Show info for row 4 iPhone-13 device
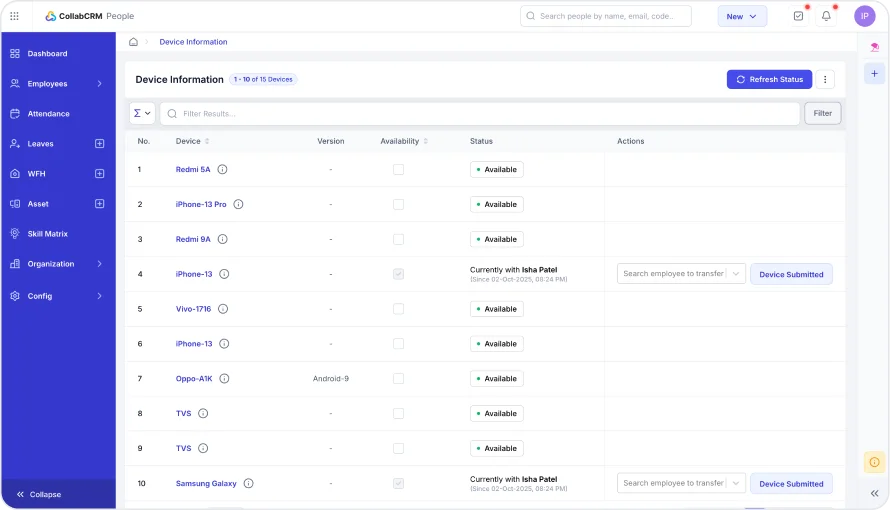The height and width of the screenshot is (510, 890). 224,274
